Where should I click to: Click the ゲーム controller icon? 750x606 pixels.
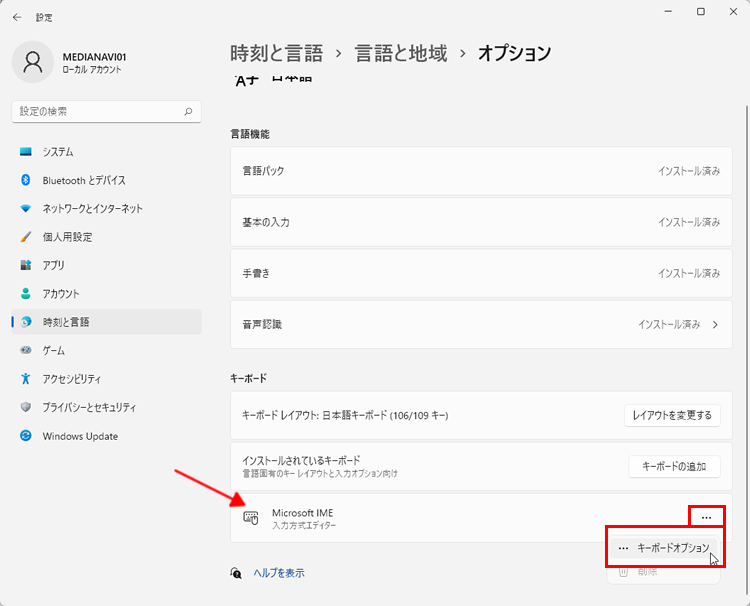26,350
